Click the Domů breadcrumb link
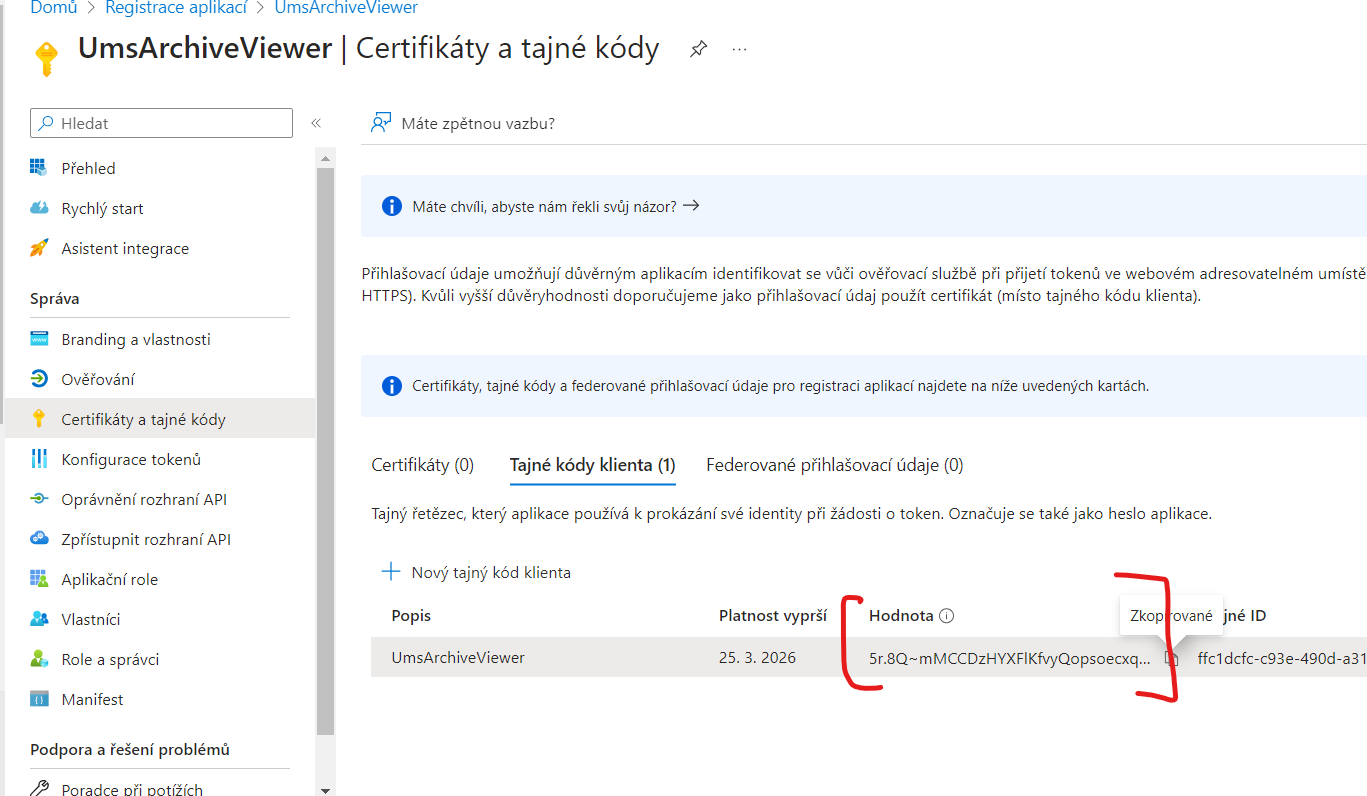 point(54,8)
